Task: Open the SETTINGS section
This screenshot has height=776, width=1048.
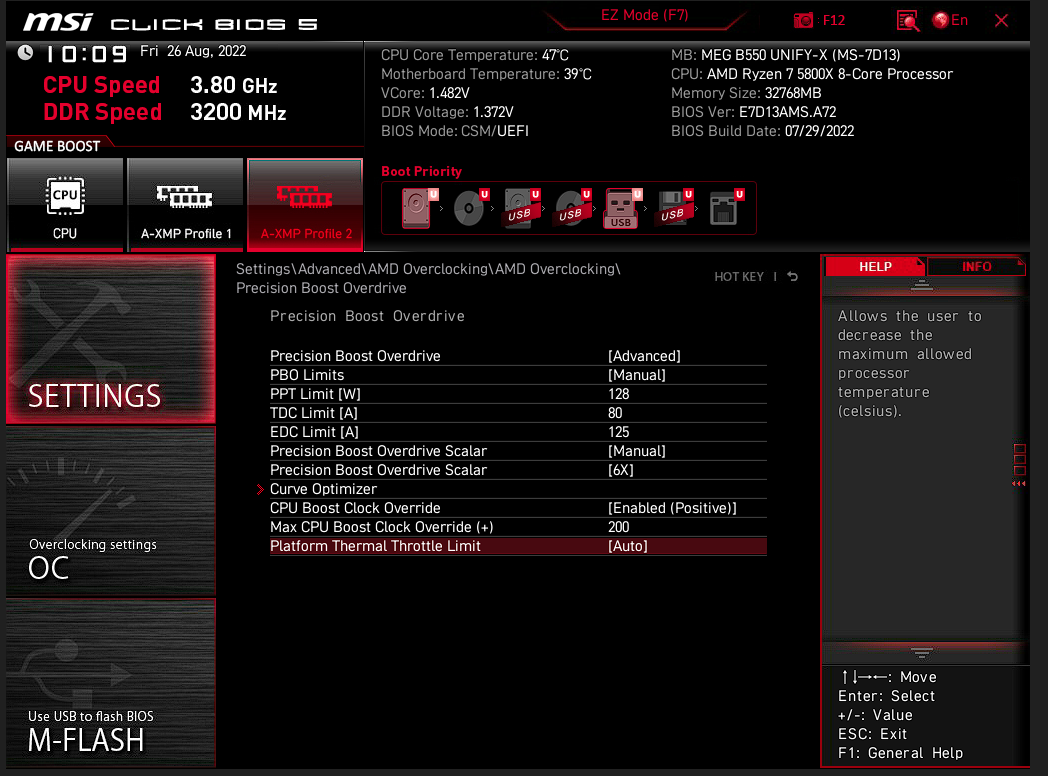Action: pyautogui.click(x=111, y=339)
